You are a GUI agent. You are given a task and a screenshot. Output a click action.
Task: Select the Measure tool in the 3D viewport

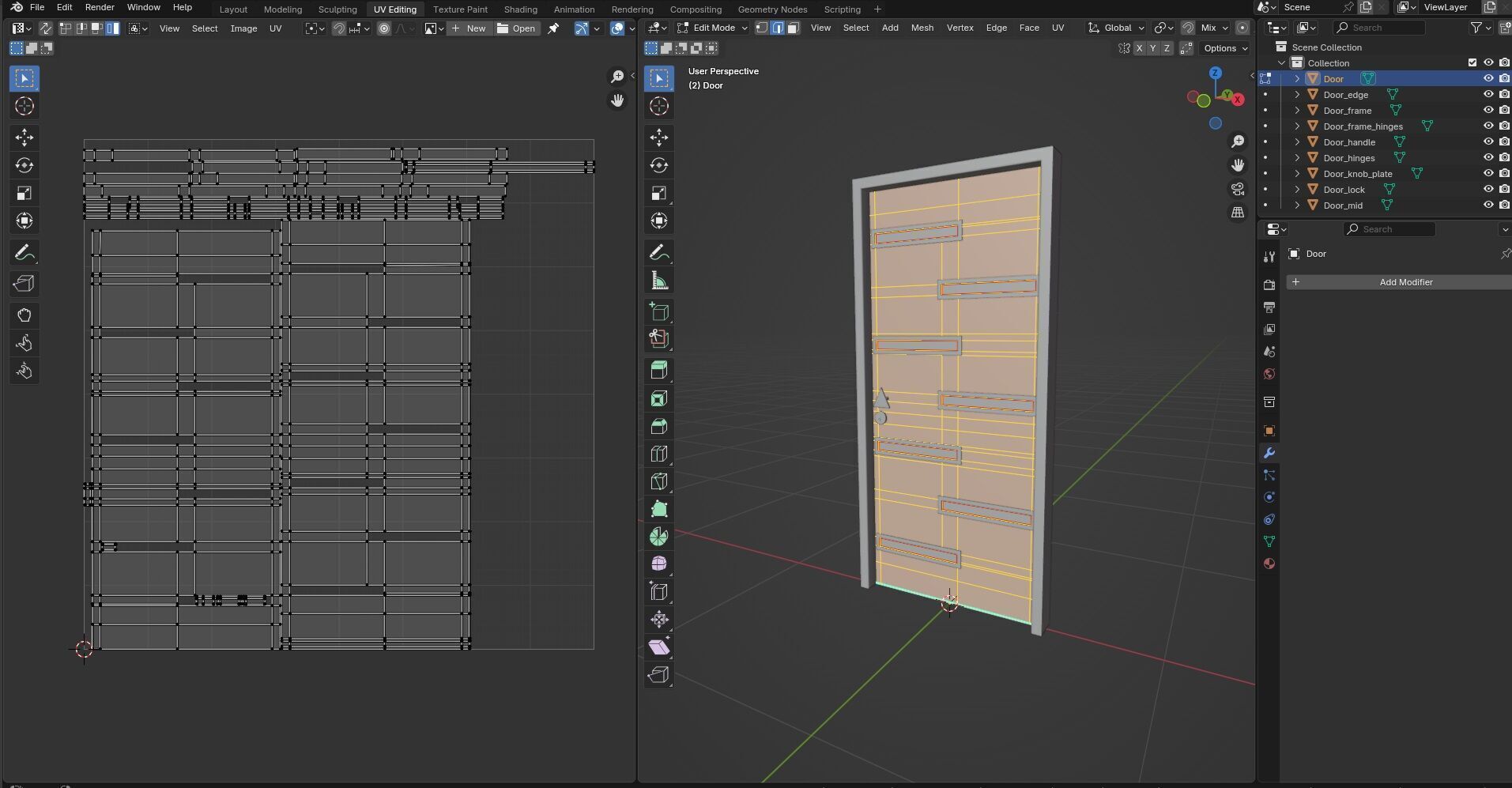658,280
